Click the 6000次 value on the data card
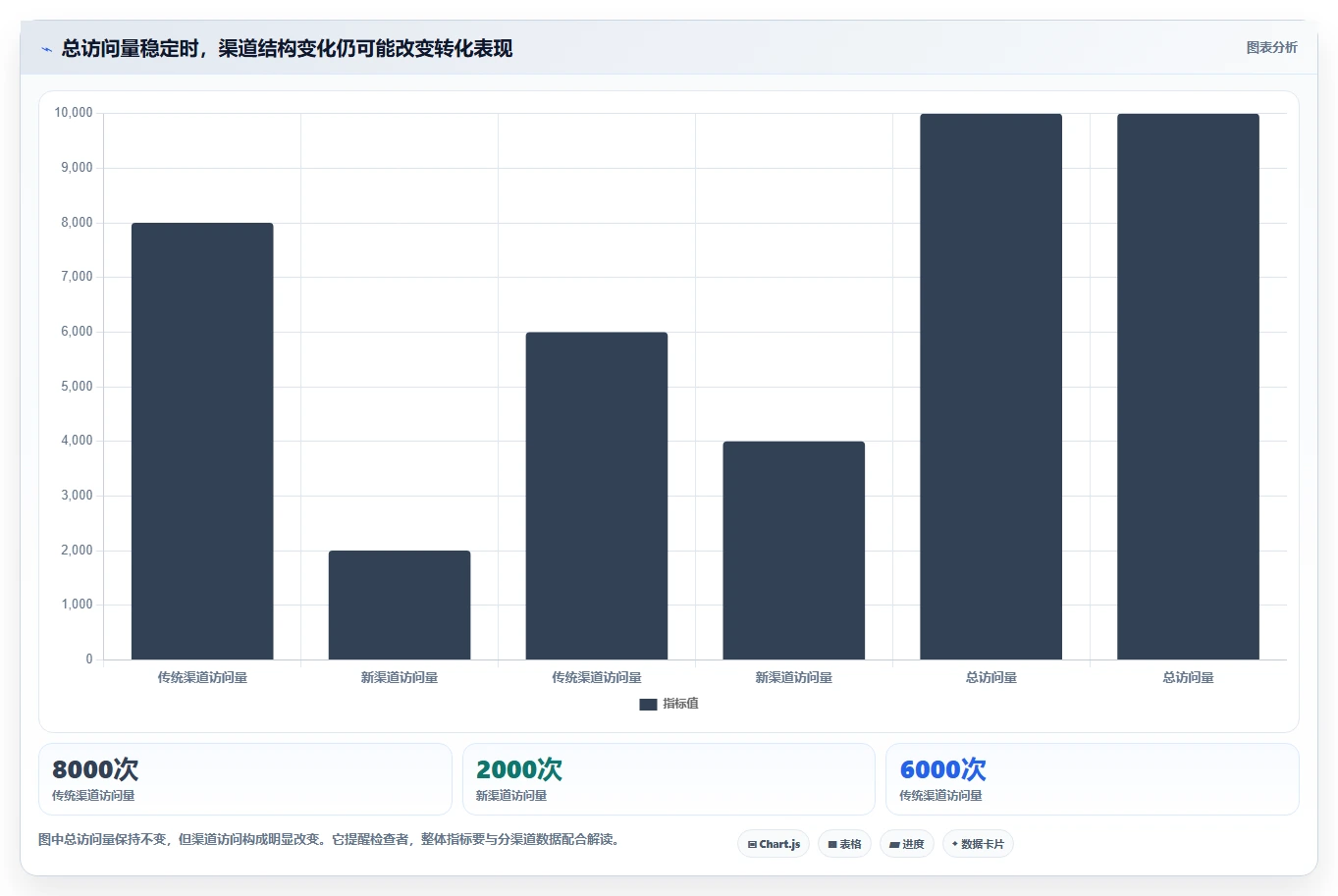The height and width of the screenshot is (896, 1338). [x=942, y=769]
